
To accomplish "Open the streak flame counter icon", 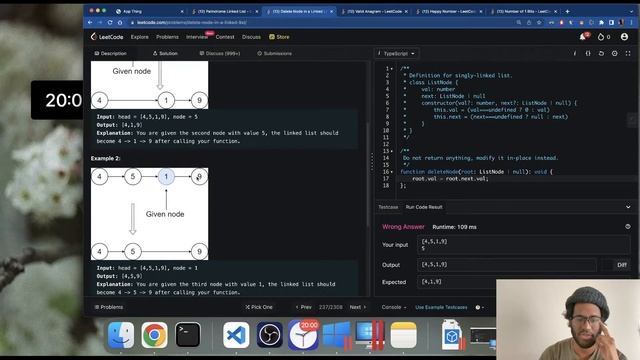I will pyautogui.click(x=601, y=37).
